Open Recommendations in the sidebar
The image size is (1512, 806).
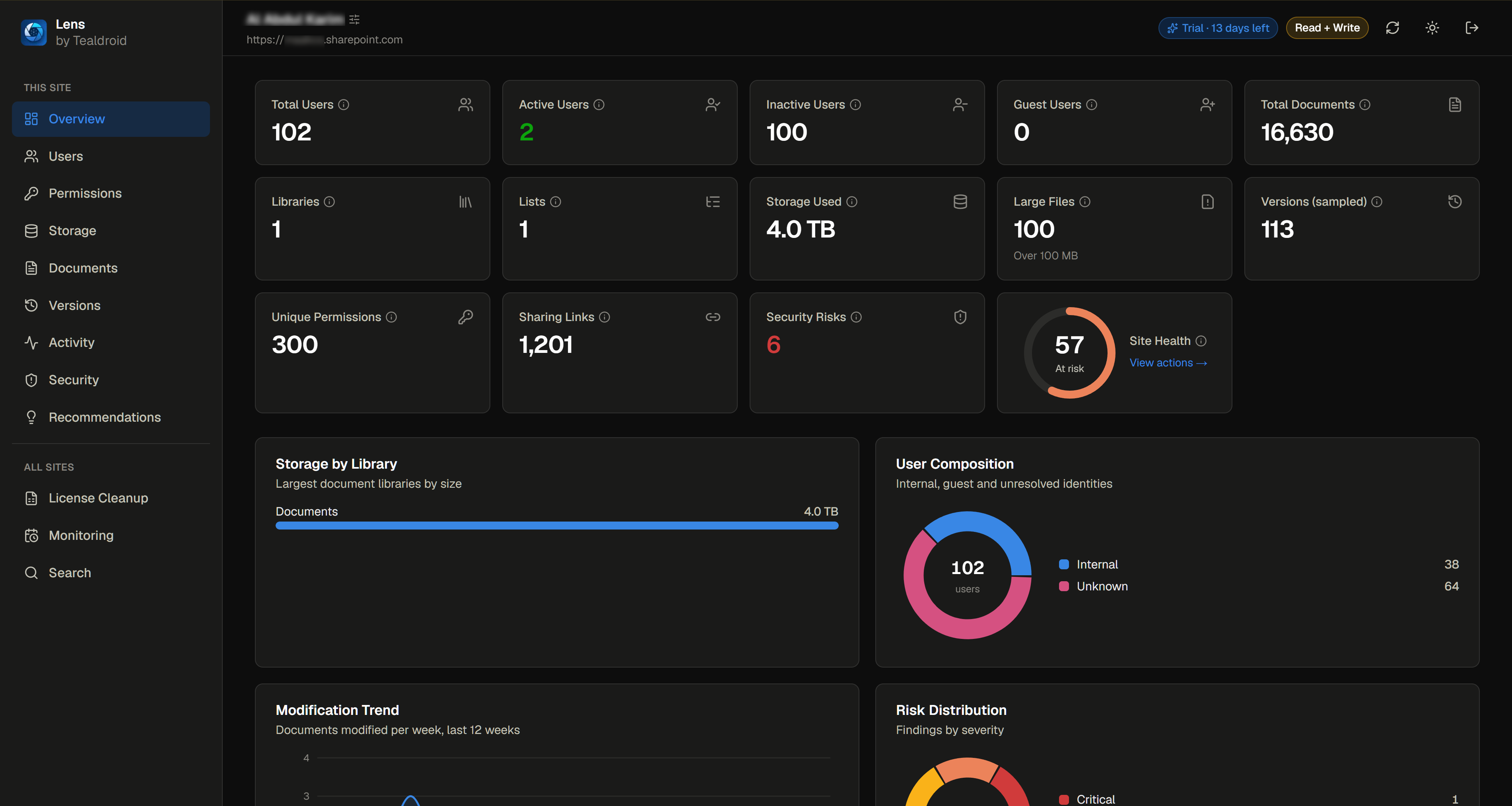click(111, 417)
